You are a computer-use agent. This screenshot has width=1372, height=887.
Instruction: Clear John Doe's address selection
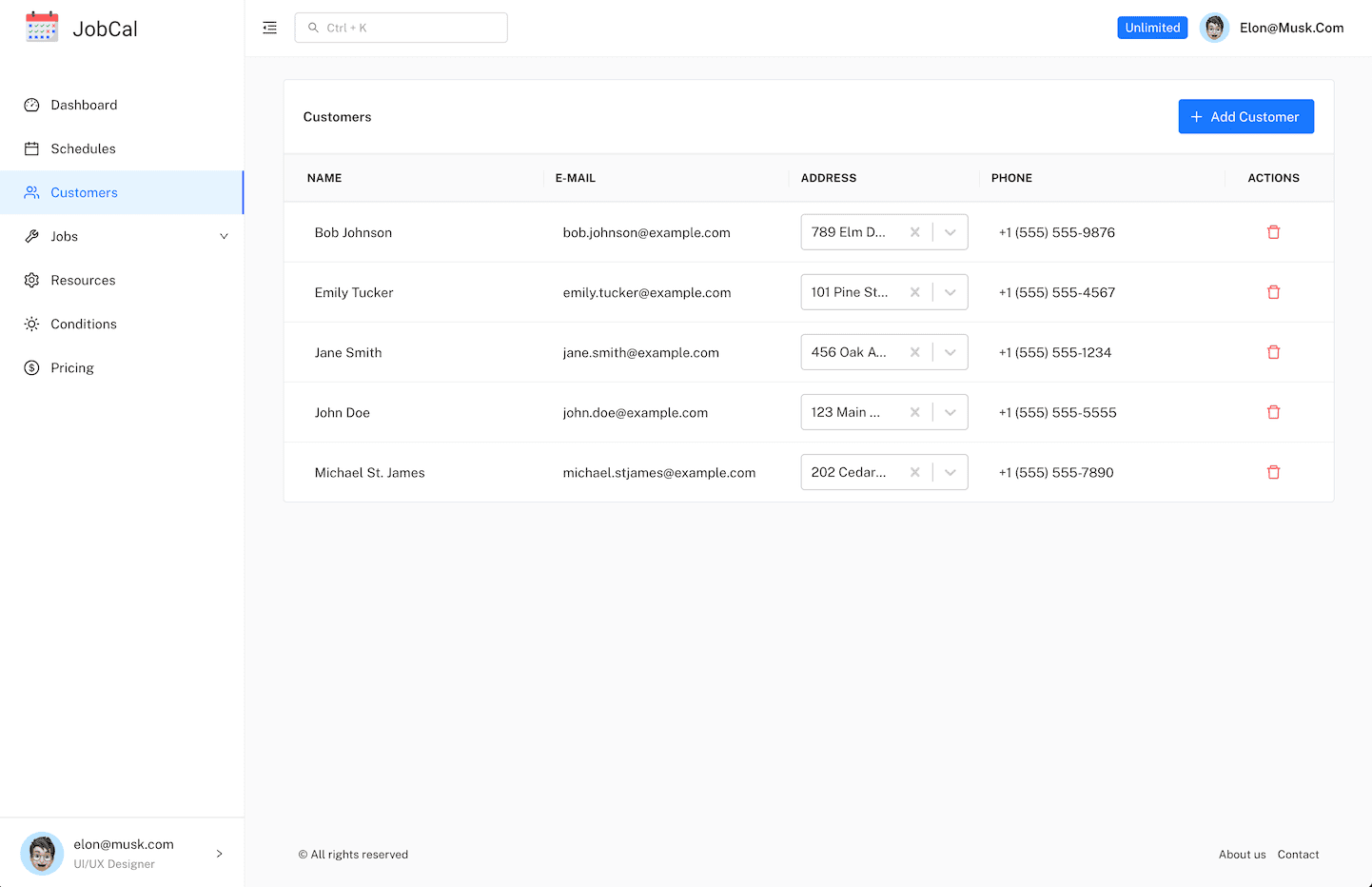[x=914, y=412]
